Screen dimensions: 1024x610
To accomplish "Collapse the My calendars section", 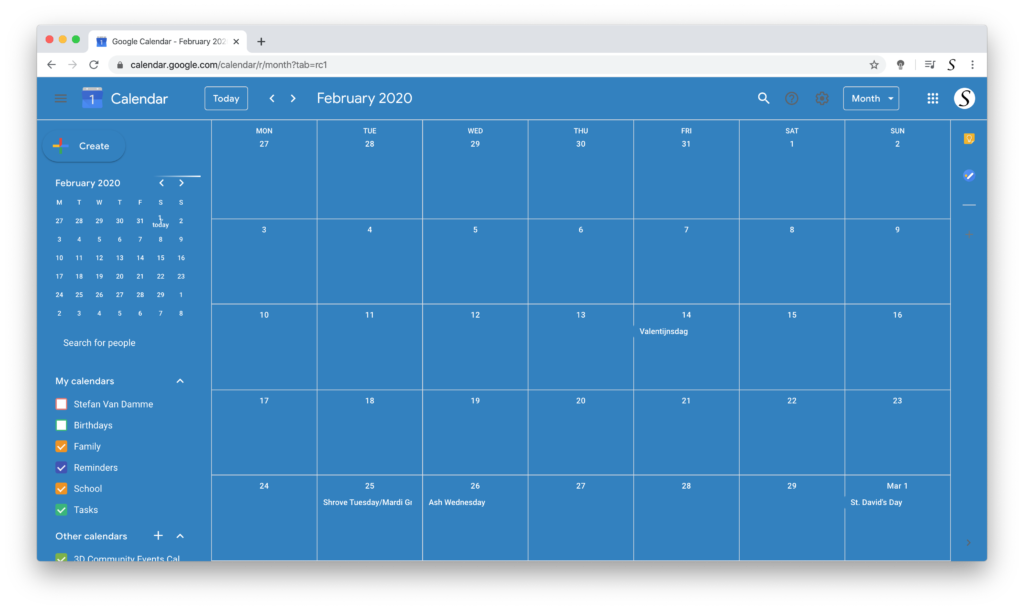I will 180,381.
